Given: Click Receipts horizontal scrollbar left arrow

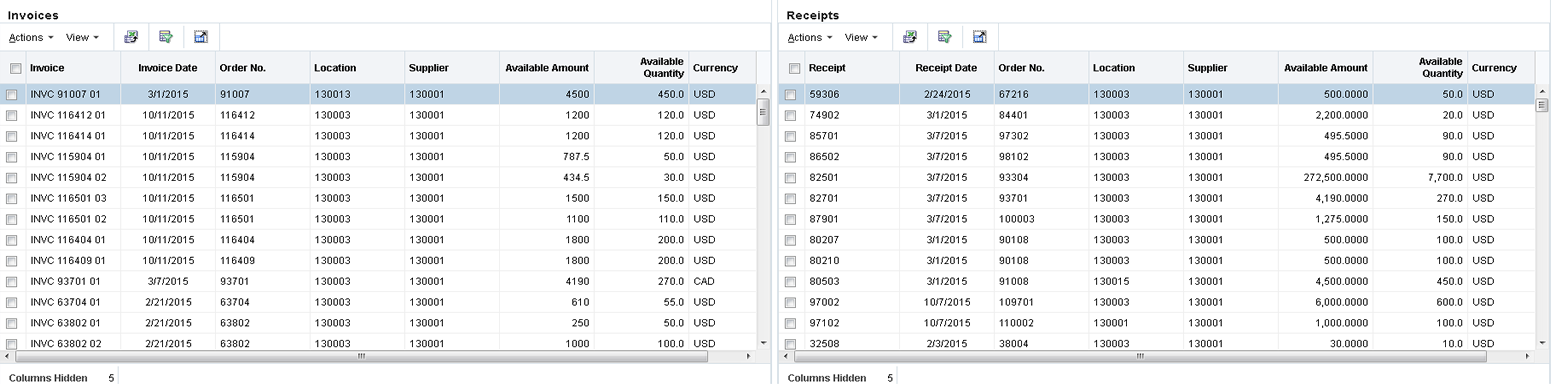Looking at the screenshot, I should [x=786, y=356].
